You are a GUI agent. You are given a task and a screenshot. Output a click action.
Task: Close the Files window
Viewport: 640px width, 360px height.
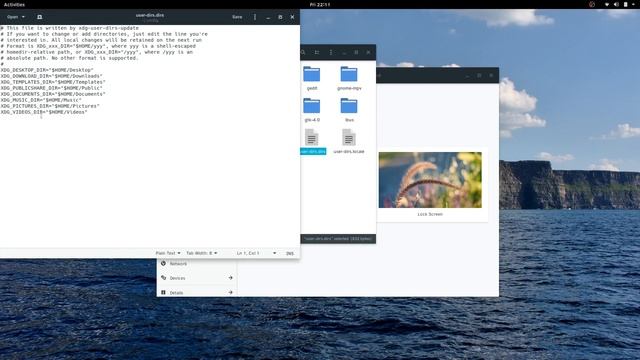[x=368, y=52]
